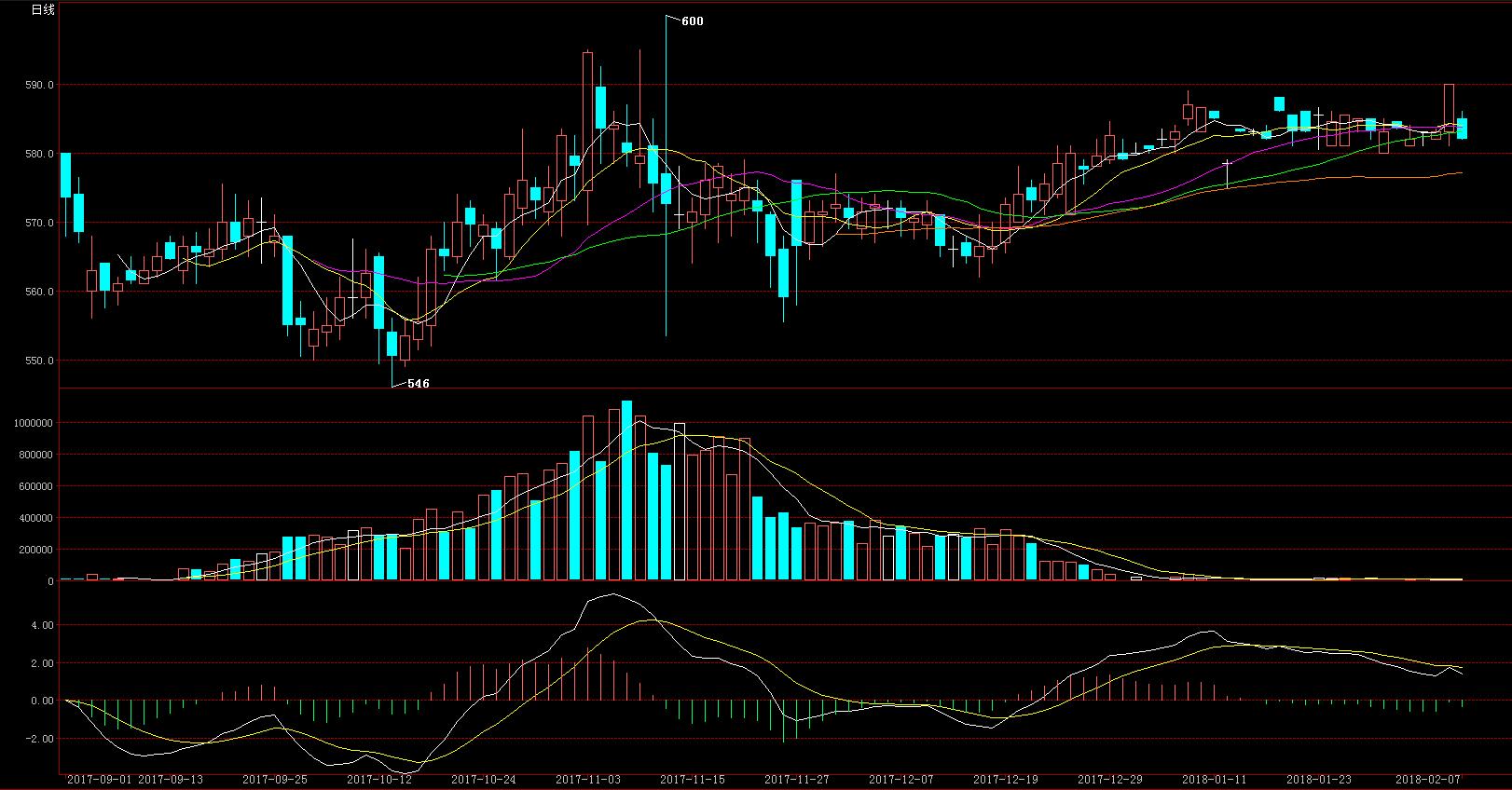1512x790 pixels.
Task: Click the 400000 volume axis label
Action: (x=37, y=518)
